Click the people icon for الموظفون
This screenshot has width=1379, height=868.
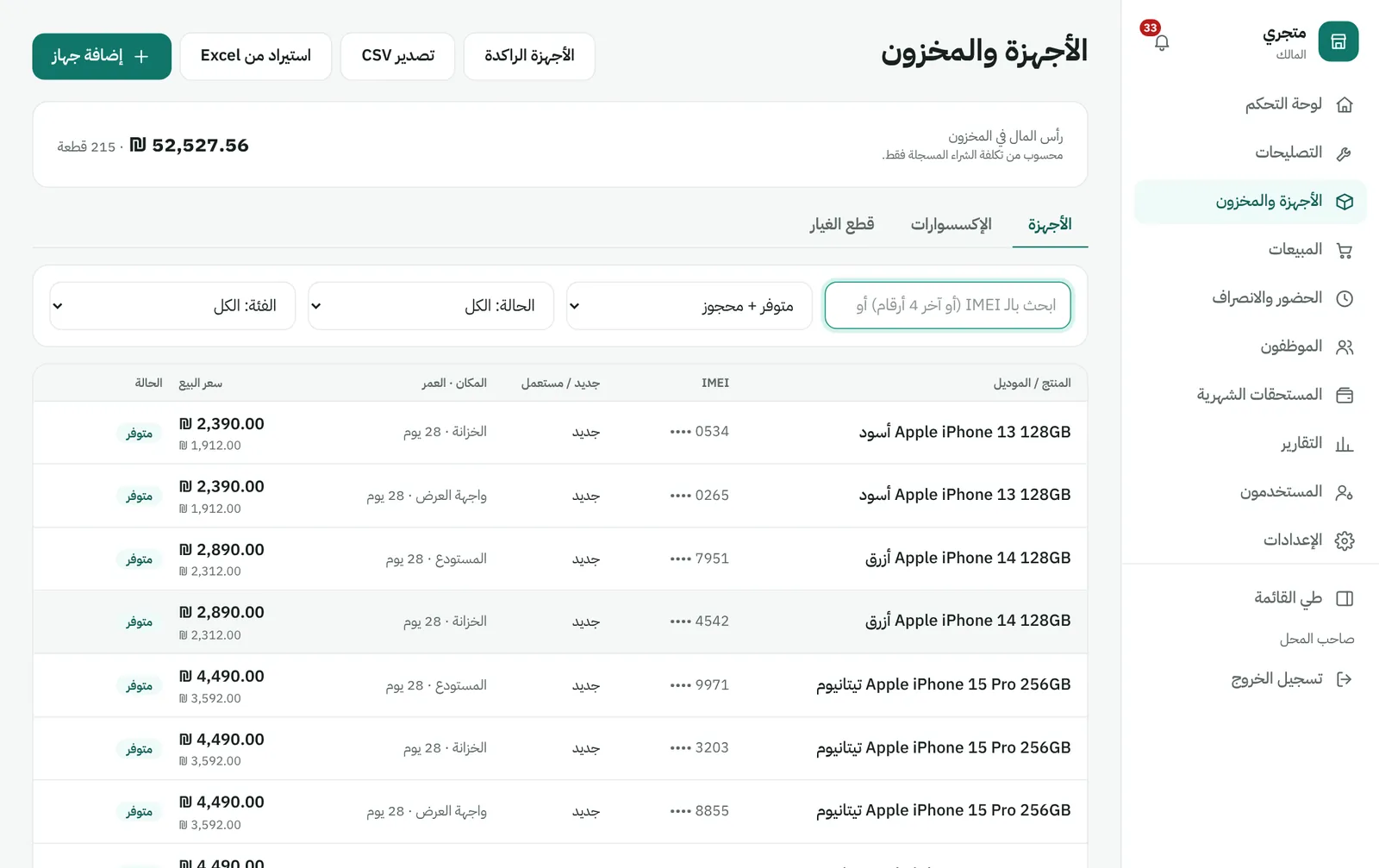coord(1344,347)
